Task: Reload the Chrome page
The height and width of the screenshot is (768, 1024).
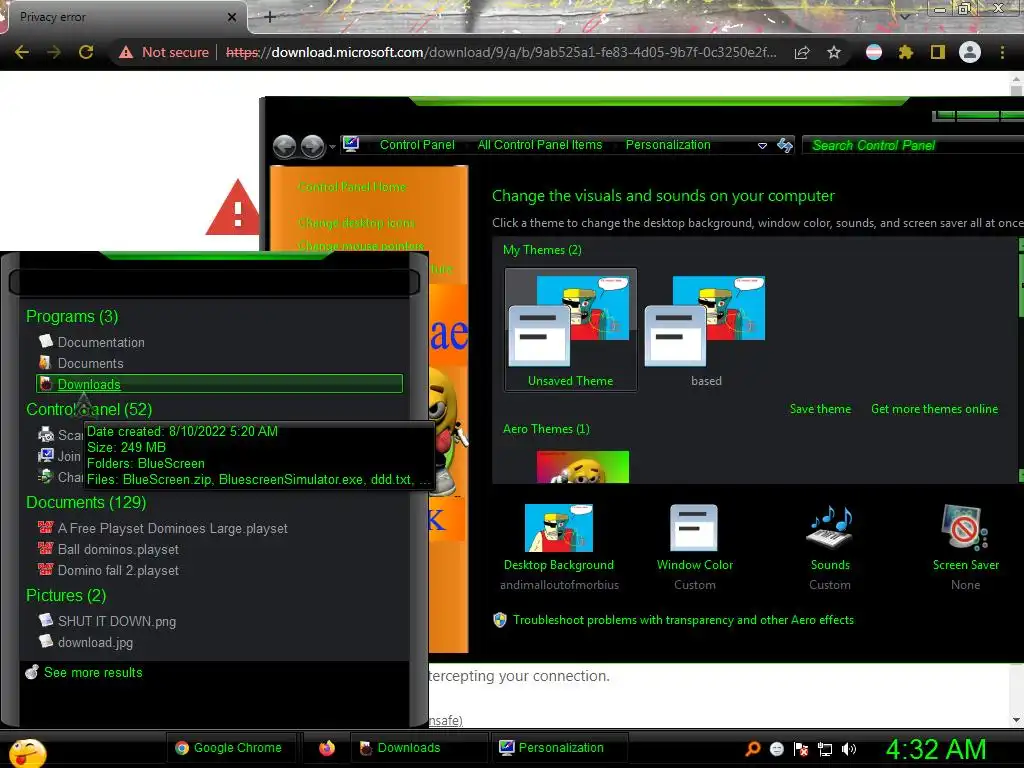Action: [86, 52]
